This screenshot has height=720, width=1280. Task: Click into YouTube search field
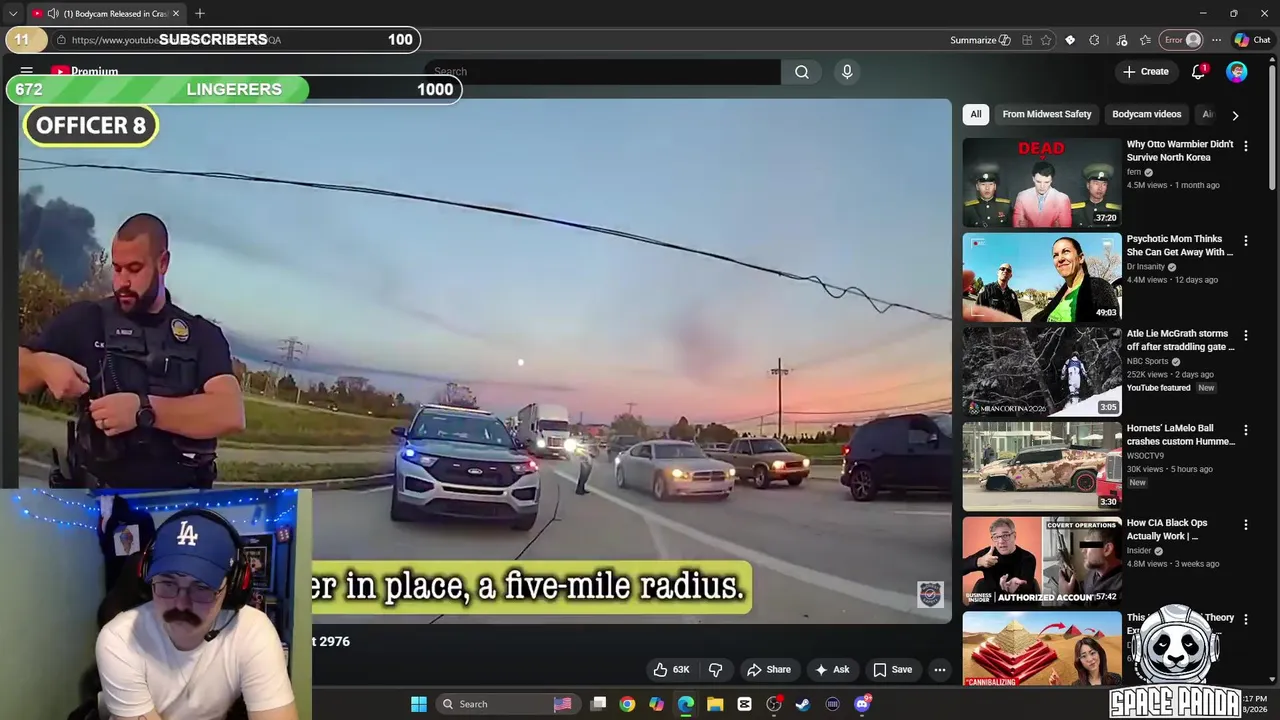tap(602, 72)
